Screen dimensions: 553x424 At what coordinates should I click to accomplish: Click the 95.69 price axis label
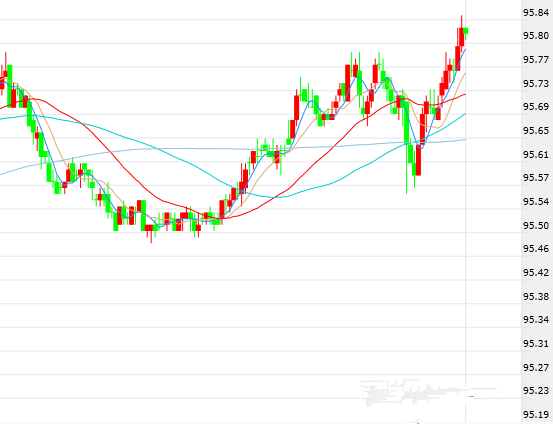tap(536, 107)
